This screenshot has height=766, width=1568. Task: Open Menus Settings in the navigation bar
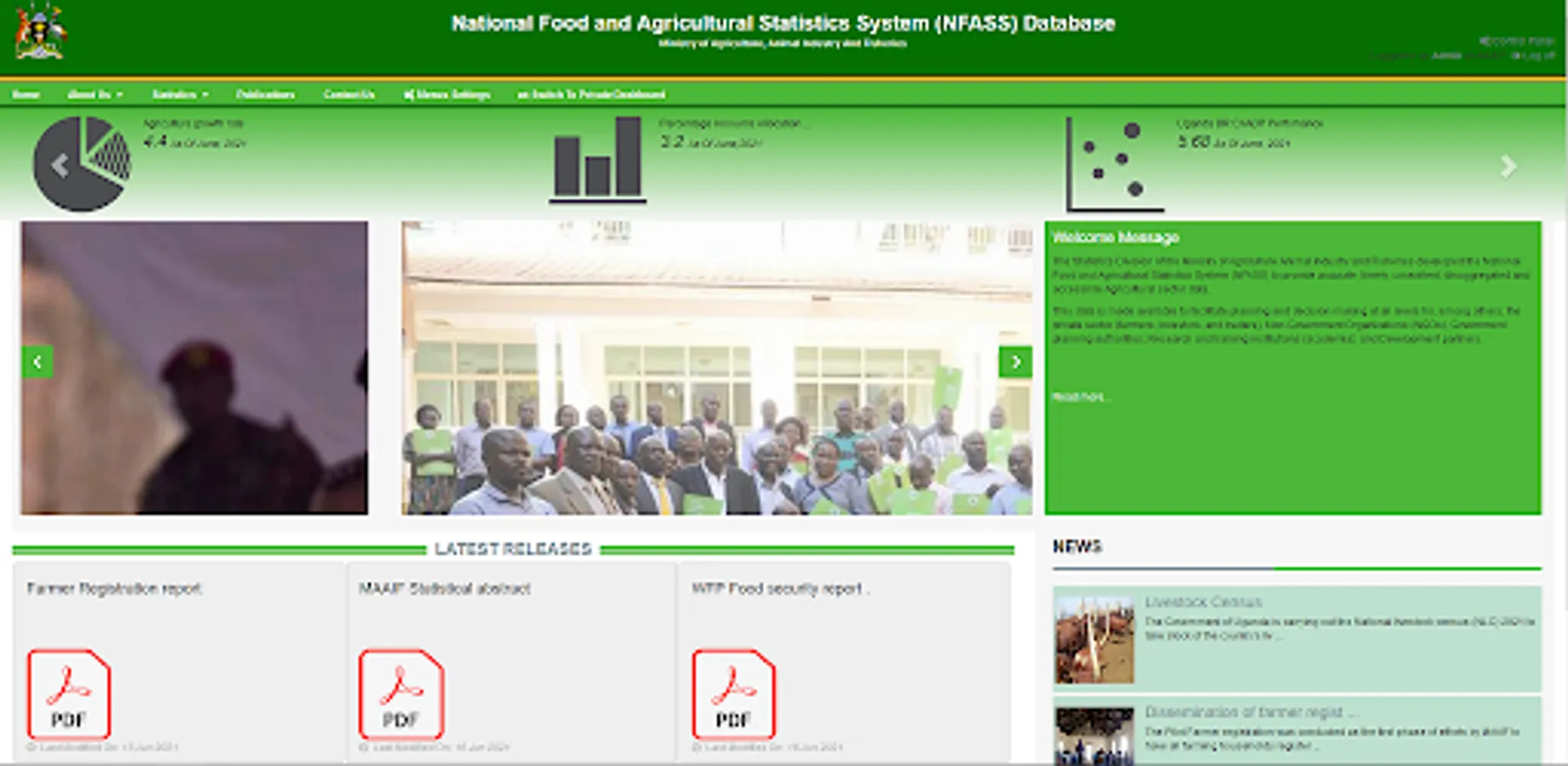pos(447,94)
